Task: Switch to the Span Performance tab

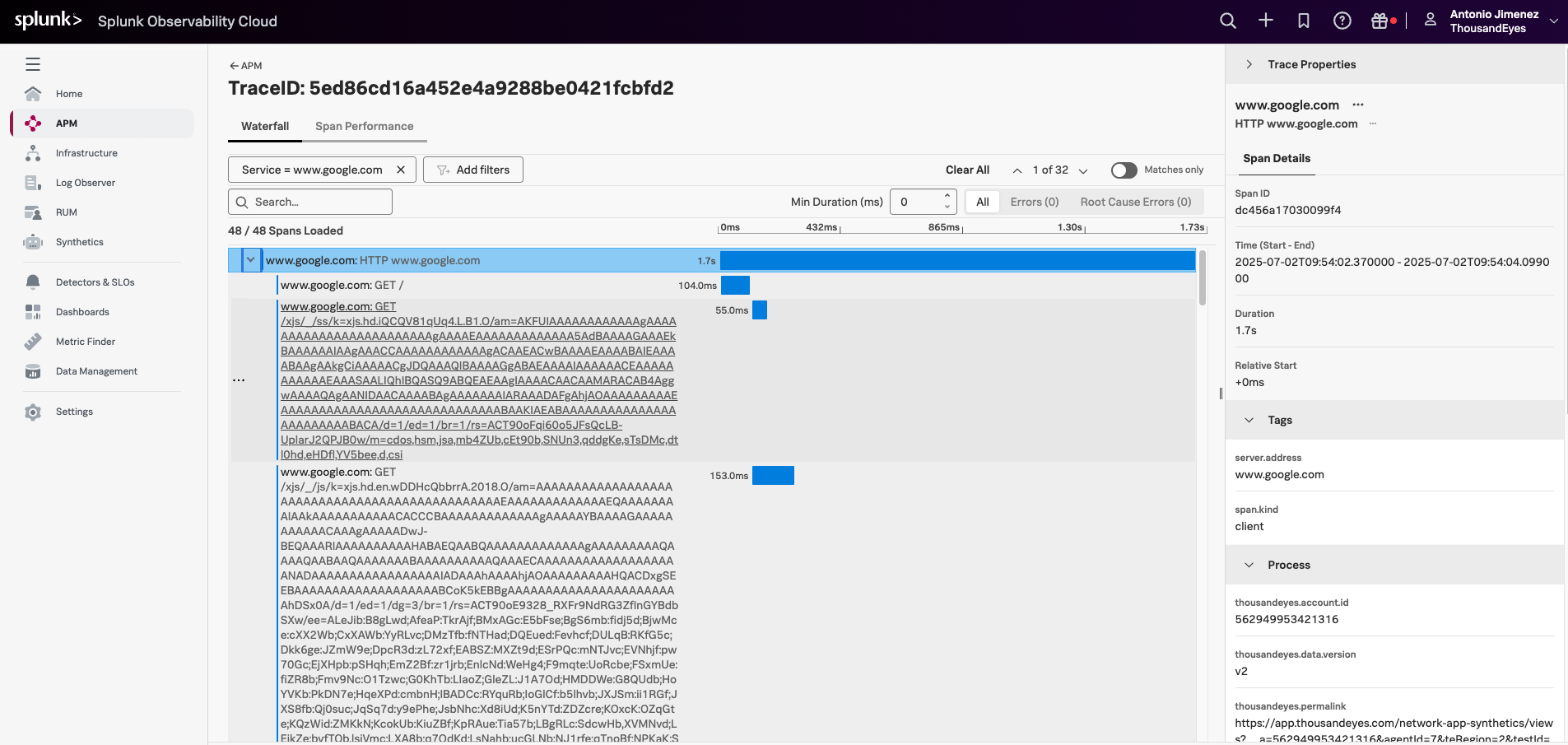Action: [x=365, y=126]
